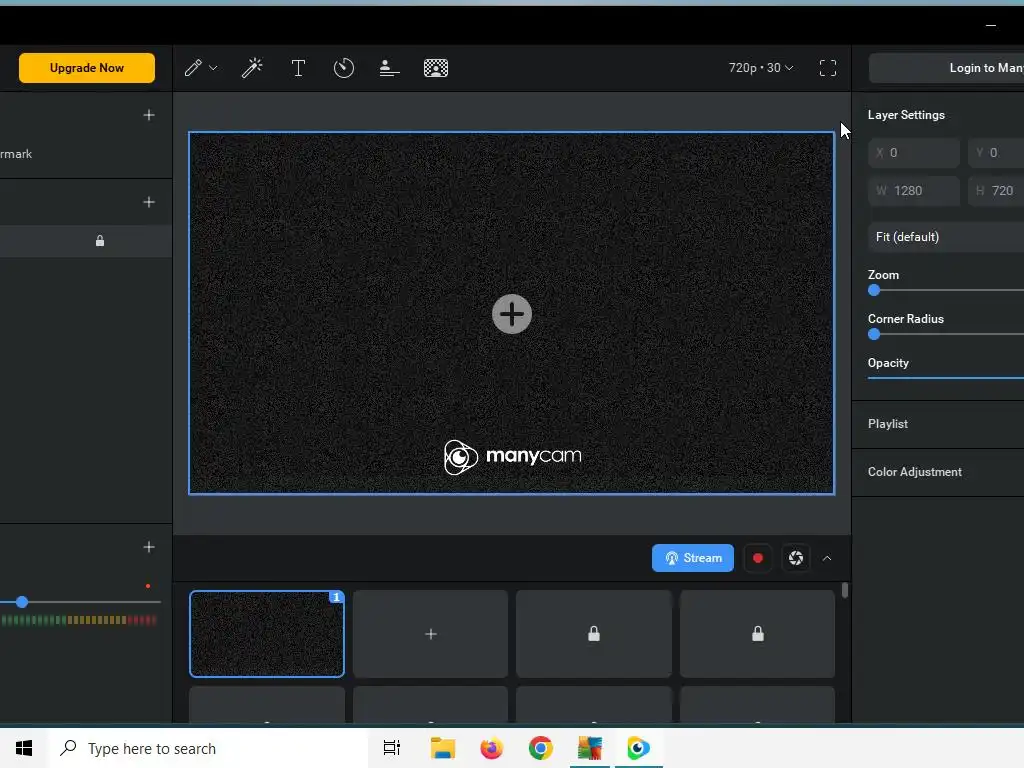Click the plus above the locked layer row
The height and width of the screenshot is (768, 1024).
coord(149,202)
